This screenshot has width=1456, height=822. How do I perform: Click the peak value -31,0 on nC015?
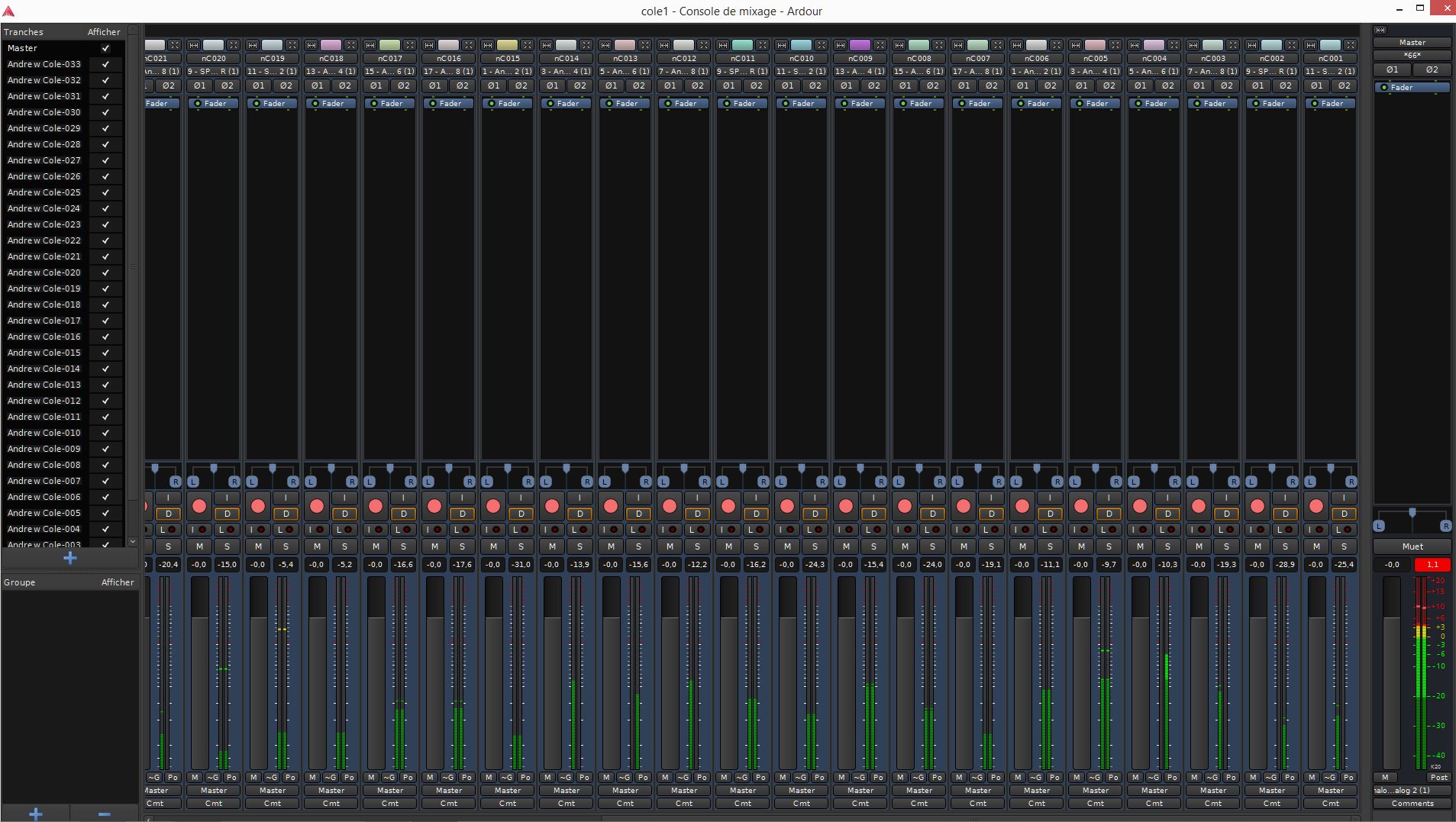coord(521,565)
